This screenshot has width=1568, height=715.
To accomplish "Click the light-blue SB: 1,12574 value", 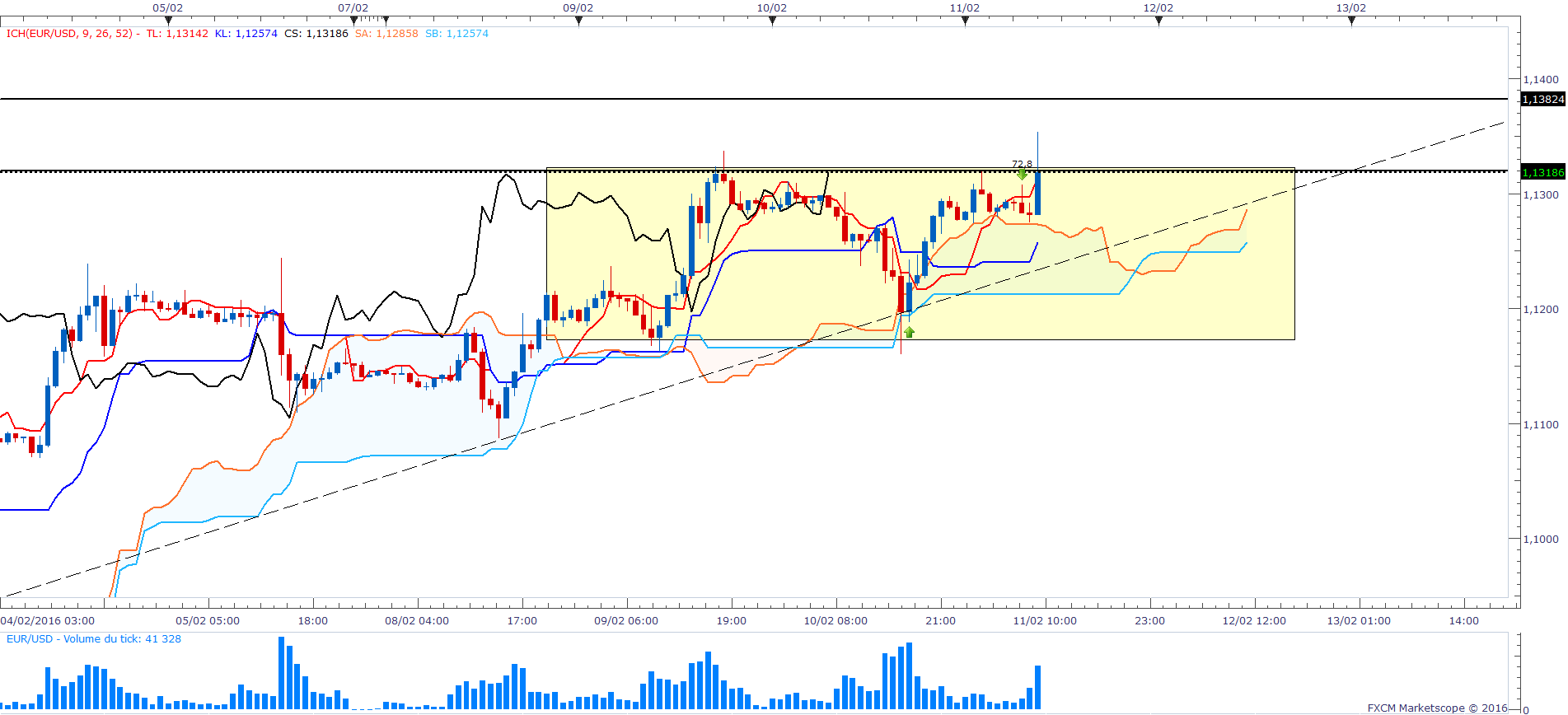I will 456,34.
